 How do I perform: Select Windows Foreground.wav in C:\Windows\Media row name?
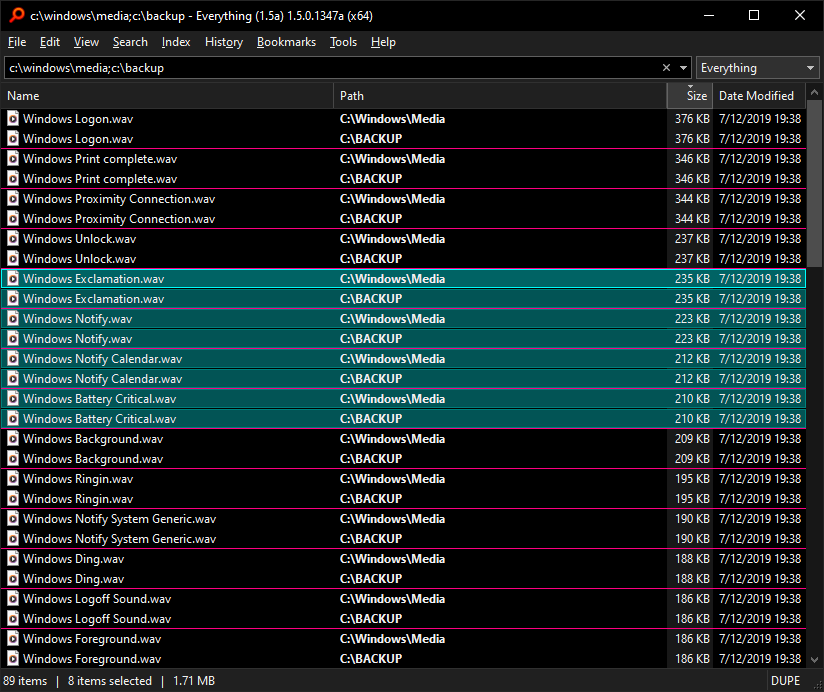click(x=92, y=639)
